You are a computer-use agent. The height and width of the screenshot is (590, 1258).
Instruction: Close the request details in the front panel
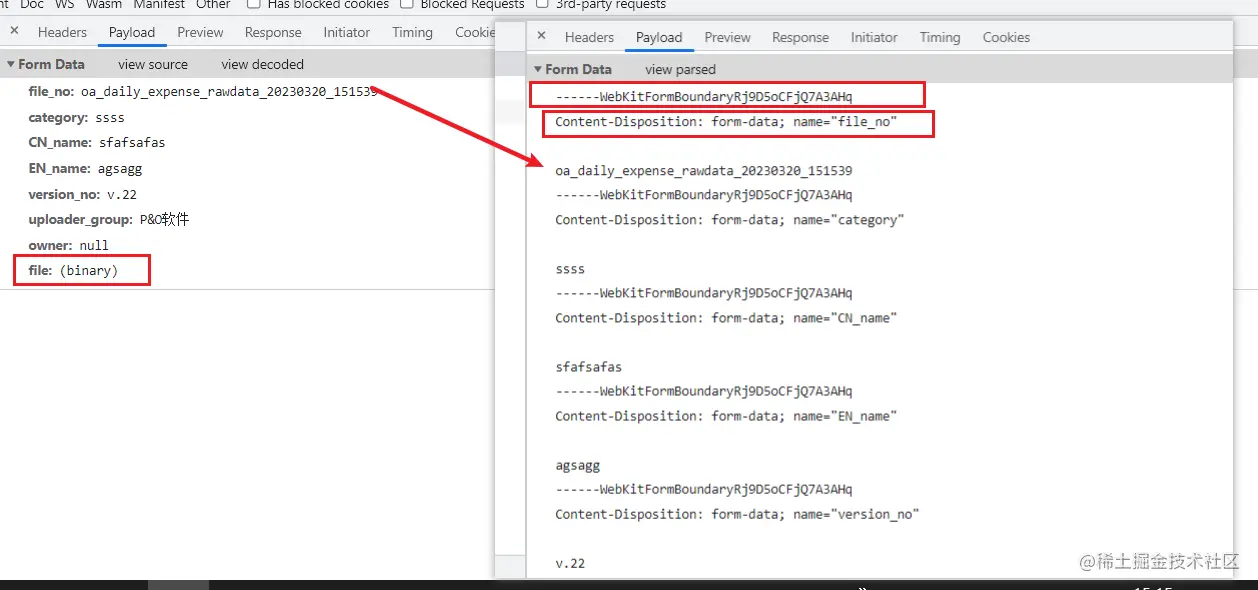[541, 36]
